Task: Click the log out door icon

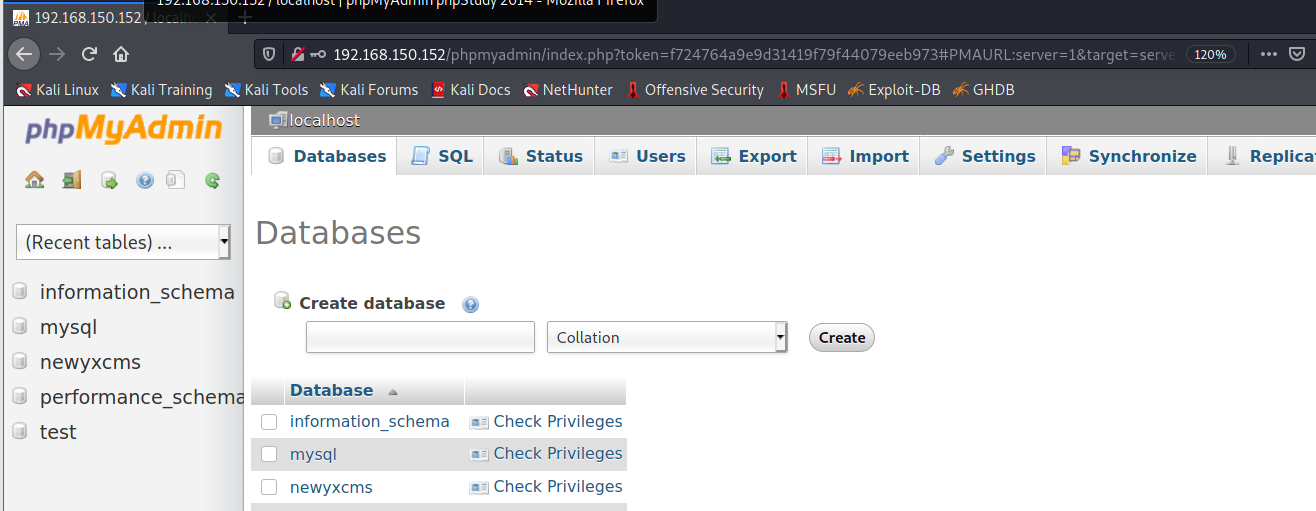Action: point(71,180)
